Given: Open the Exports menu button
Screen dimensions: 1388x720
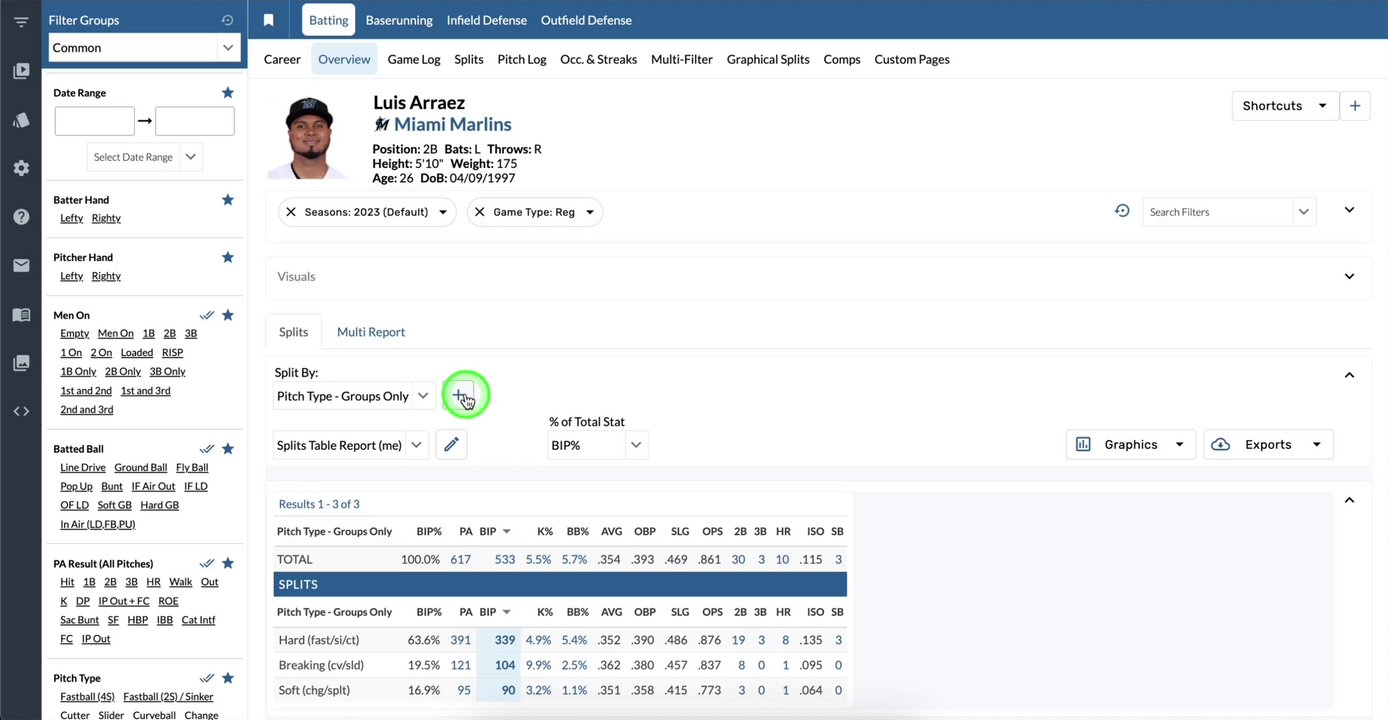Looking at the screenshot, I should pos(1268,445).
